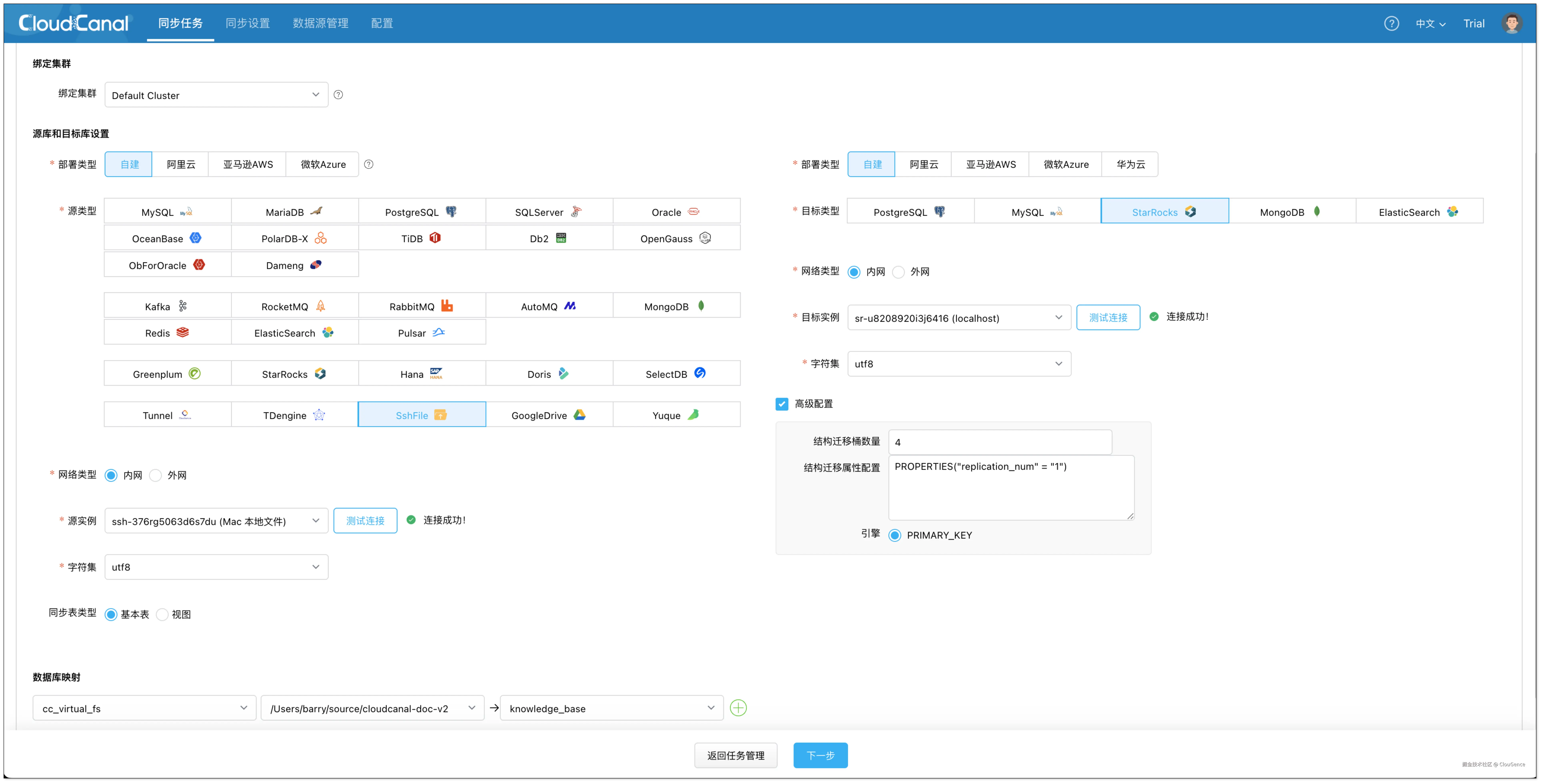Click 测试连接 button for source instance

coord(365,521)
